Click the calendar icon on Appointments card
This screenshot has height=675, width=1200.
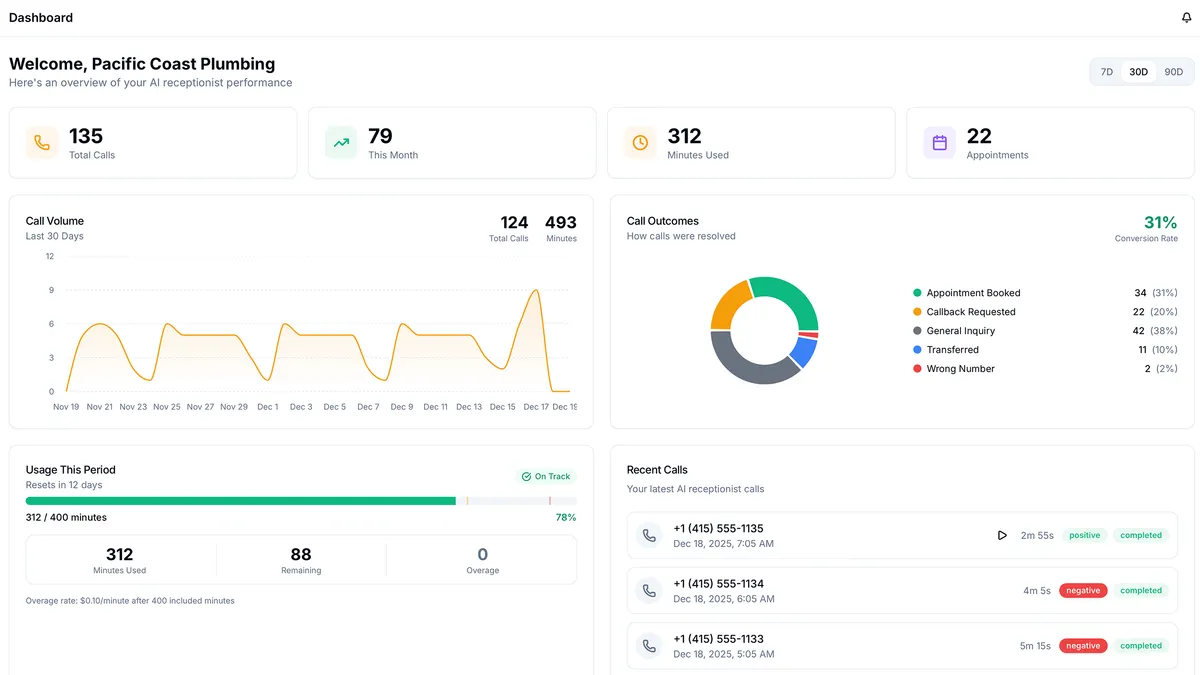click(939, 142)
